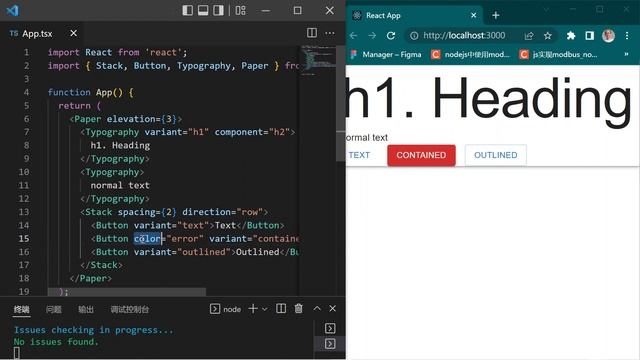
Task: Switch to the 输出 output tab
Action: pyautogui.click(x=86, y=309)
